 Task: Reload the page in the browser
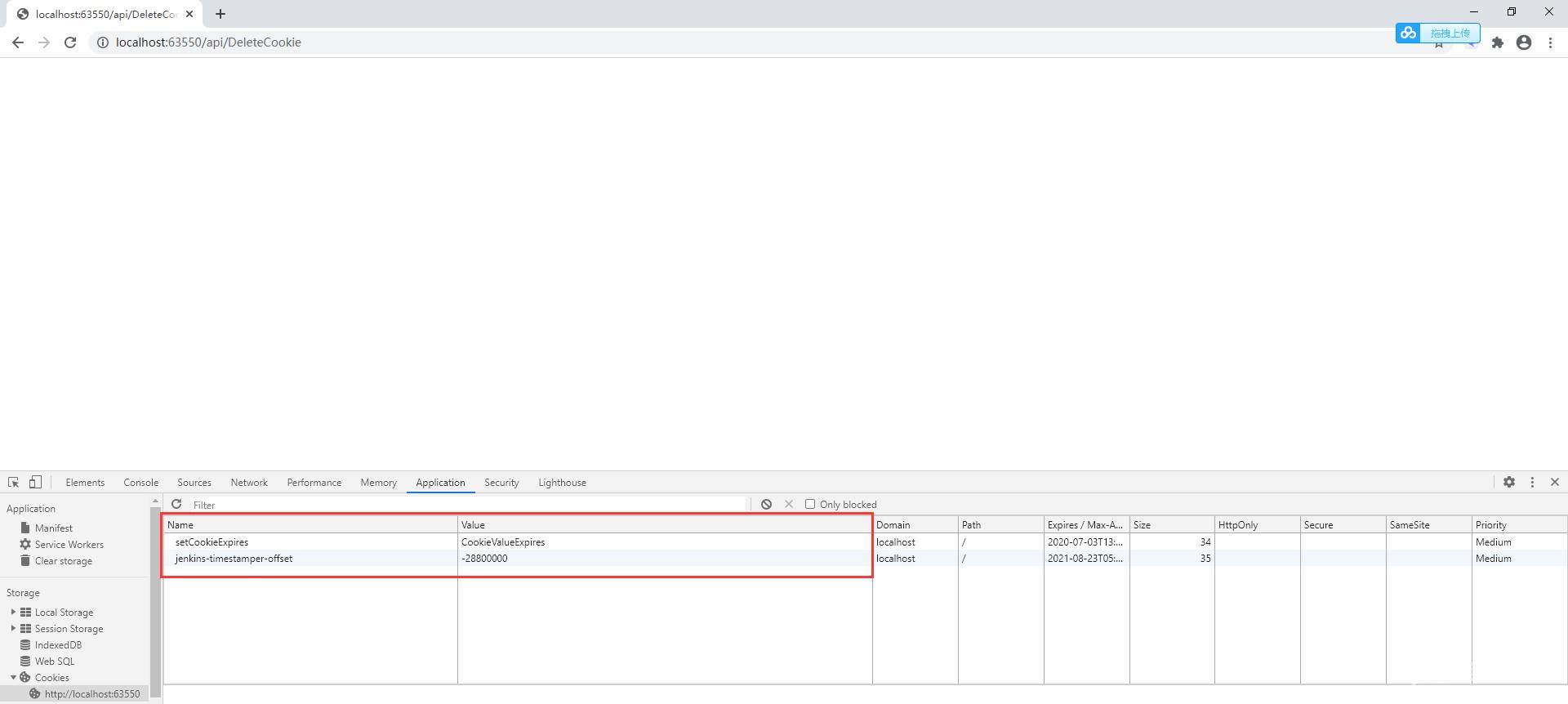pyautogui.click(x=70, y=42)
